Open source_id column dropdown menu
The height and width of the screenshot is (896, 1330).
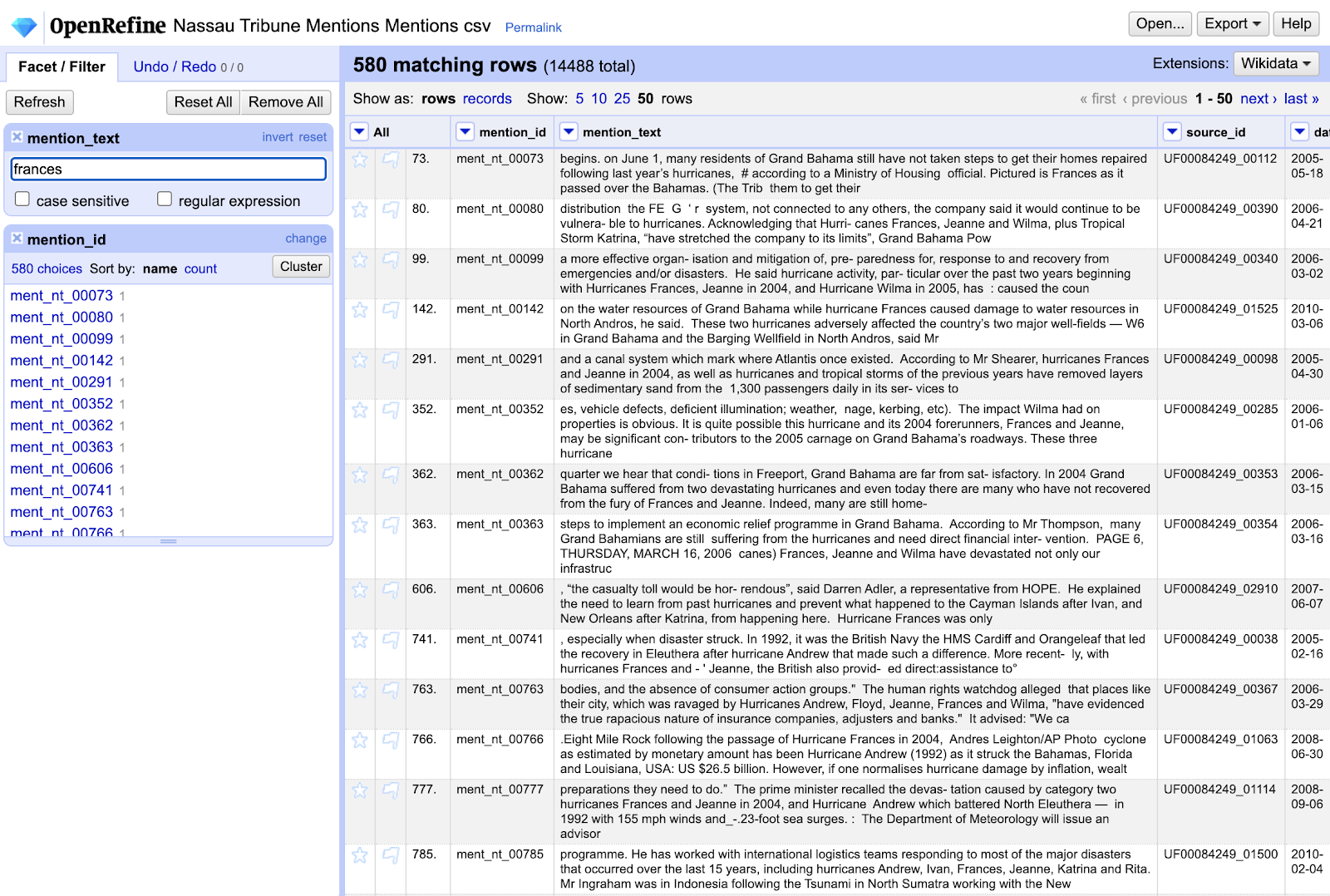click(1172, 131)
